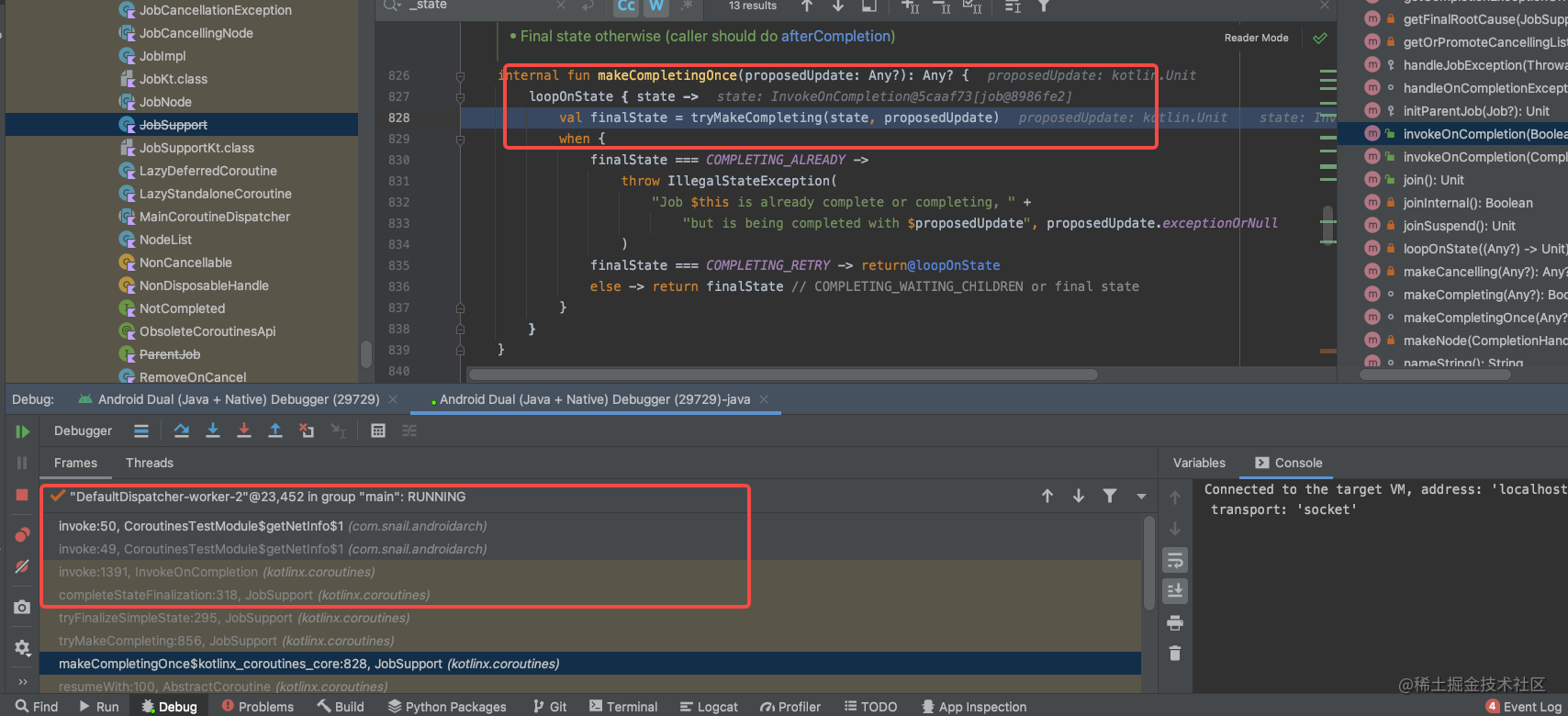This screenshot has width=1568, height=716.
Task: Open the Terminal tool window
Action: coord(623,706)
